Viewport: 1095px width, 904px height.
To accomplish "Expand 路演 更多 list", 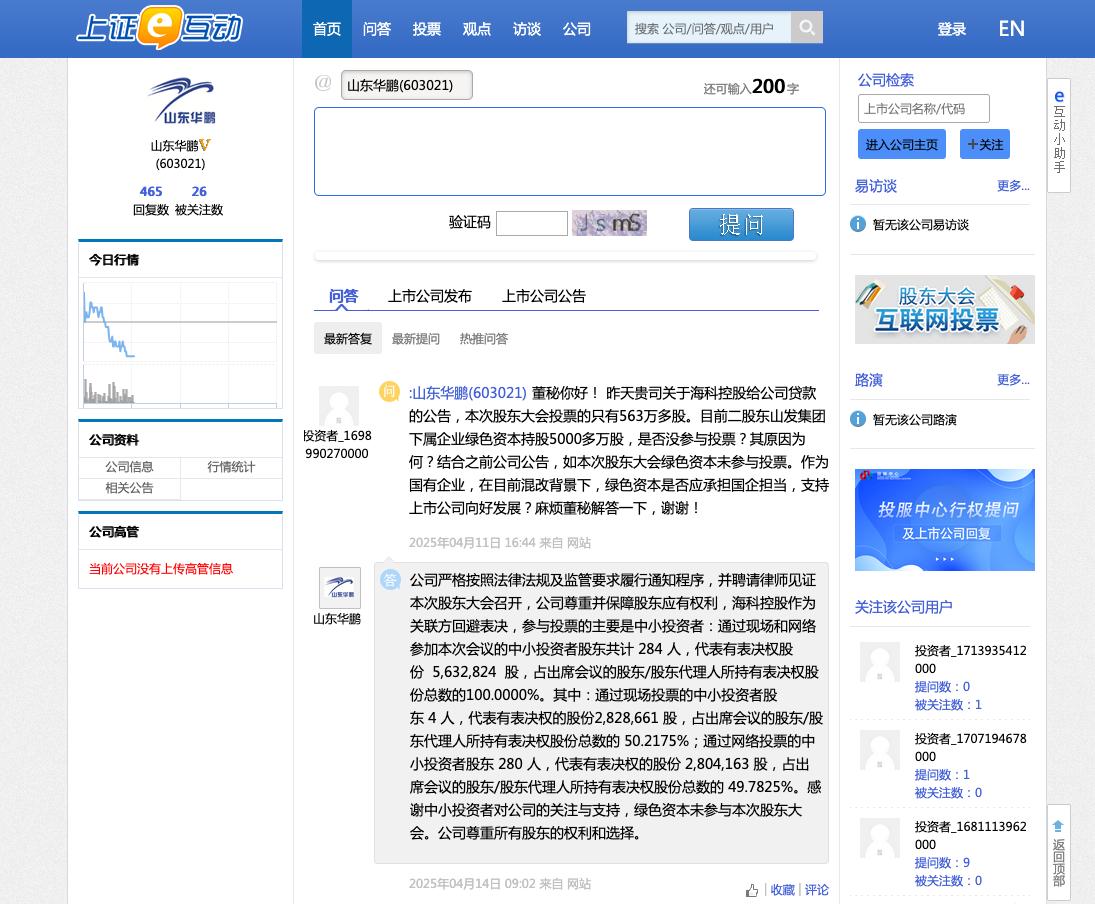I will click(1012, 380).
